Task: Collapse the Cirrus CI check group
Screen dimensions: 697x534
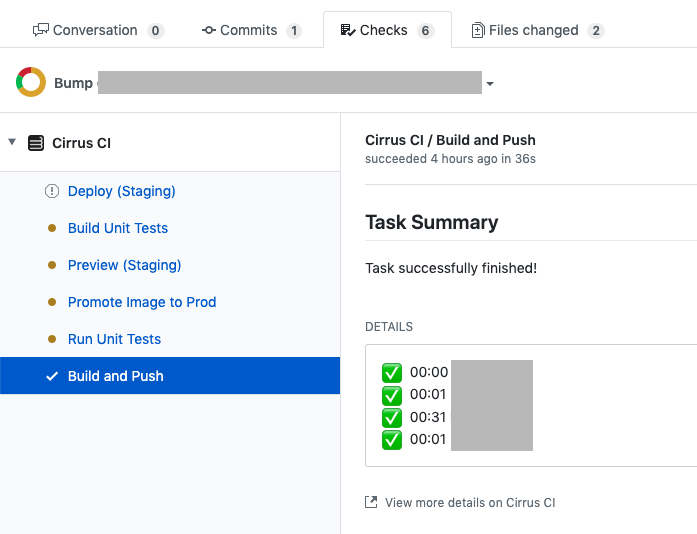Action: click(12, 142)
